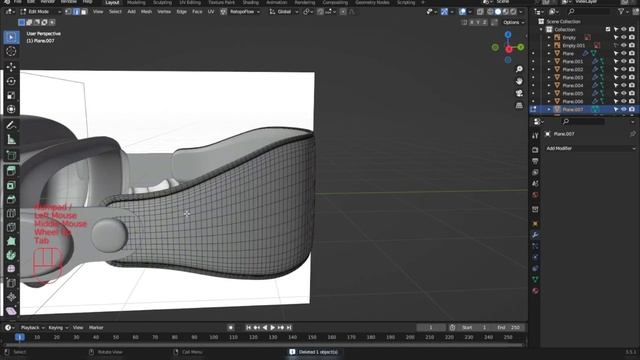640x360 pixels.
Task: Open the Render properties tab
Action: [x=535, y=150]
